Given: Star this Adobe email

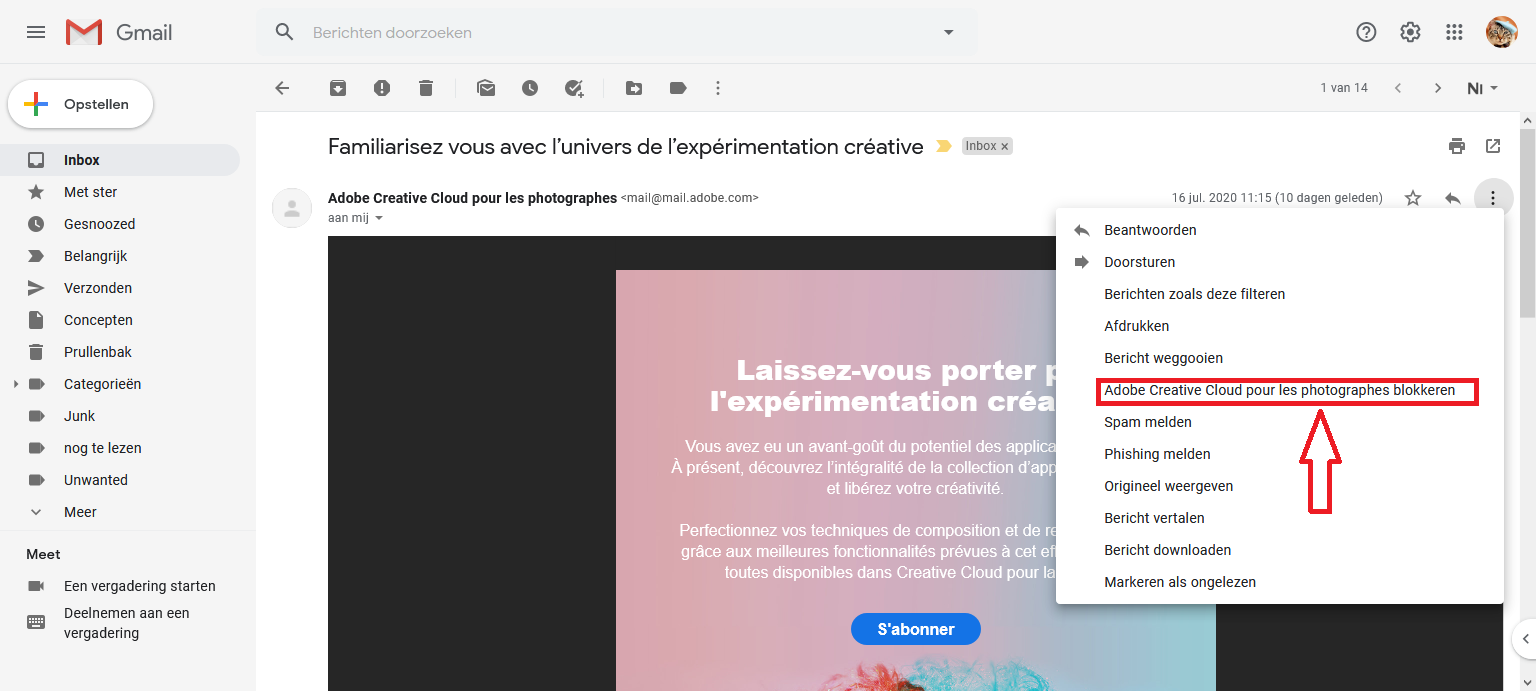Looking at the screenshot, I should point(1413,198).
